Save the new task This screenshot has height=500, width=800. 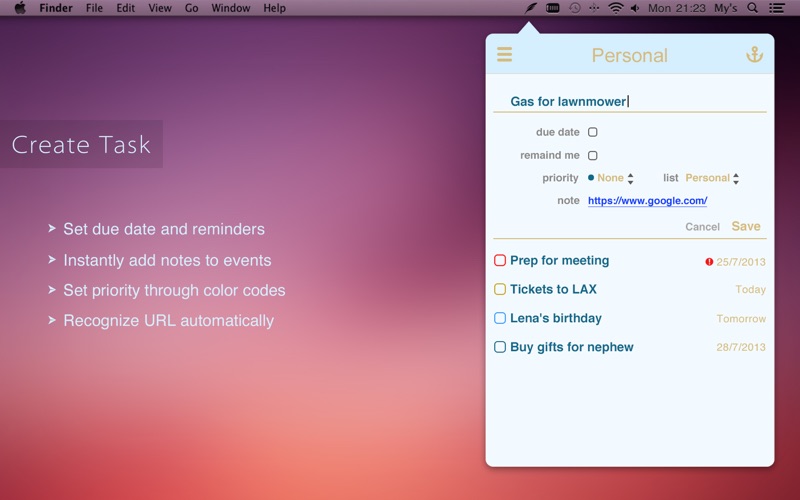[746, 226]
